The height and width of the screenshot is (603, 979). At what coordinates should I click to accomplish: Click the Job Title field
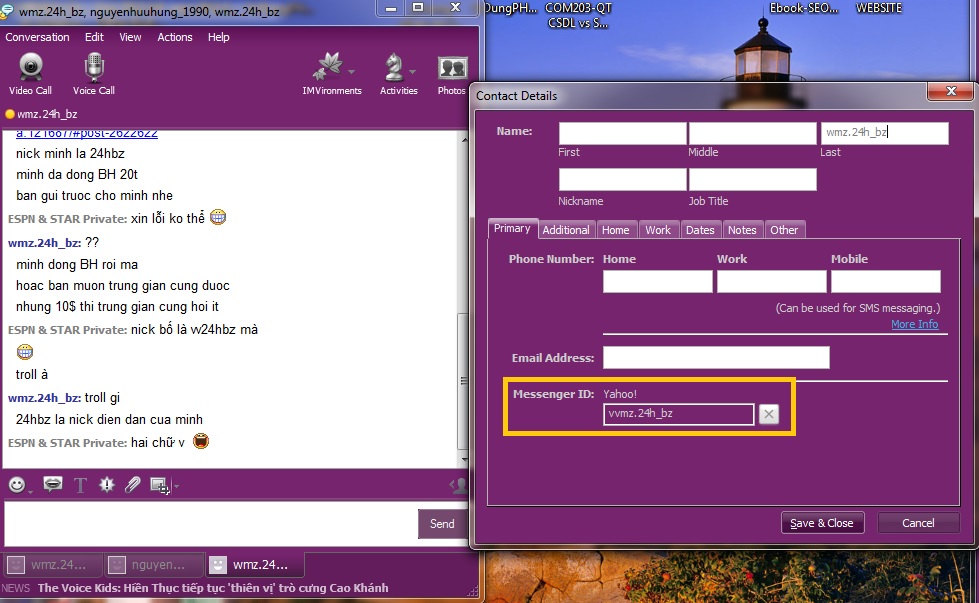(x=752, y=180)
